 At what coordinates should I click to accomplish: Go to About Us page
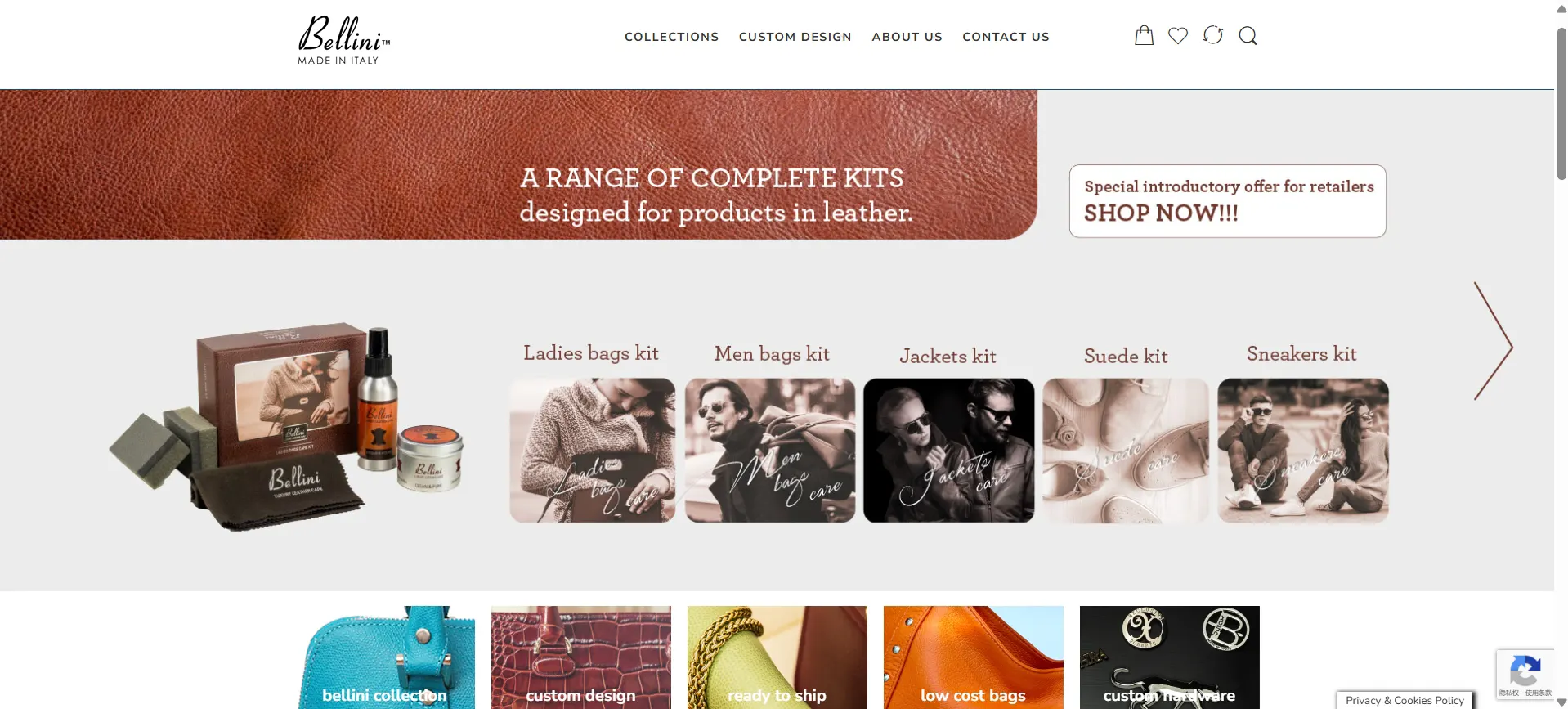907,37
